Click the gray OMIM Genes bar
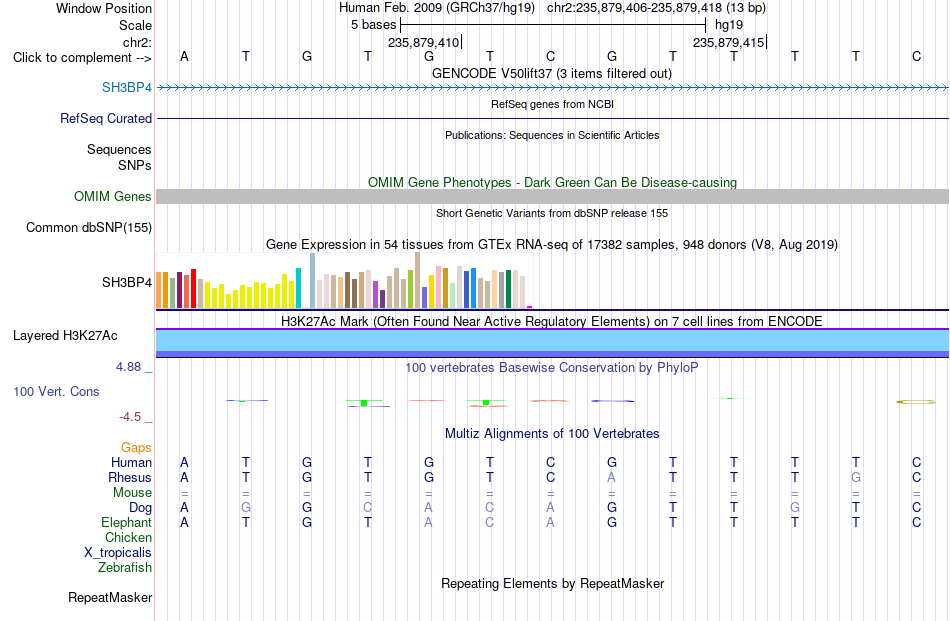Screen dimensions: 950x621 (x=552, y=196)
